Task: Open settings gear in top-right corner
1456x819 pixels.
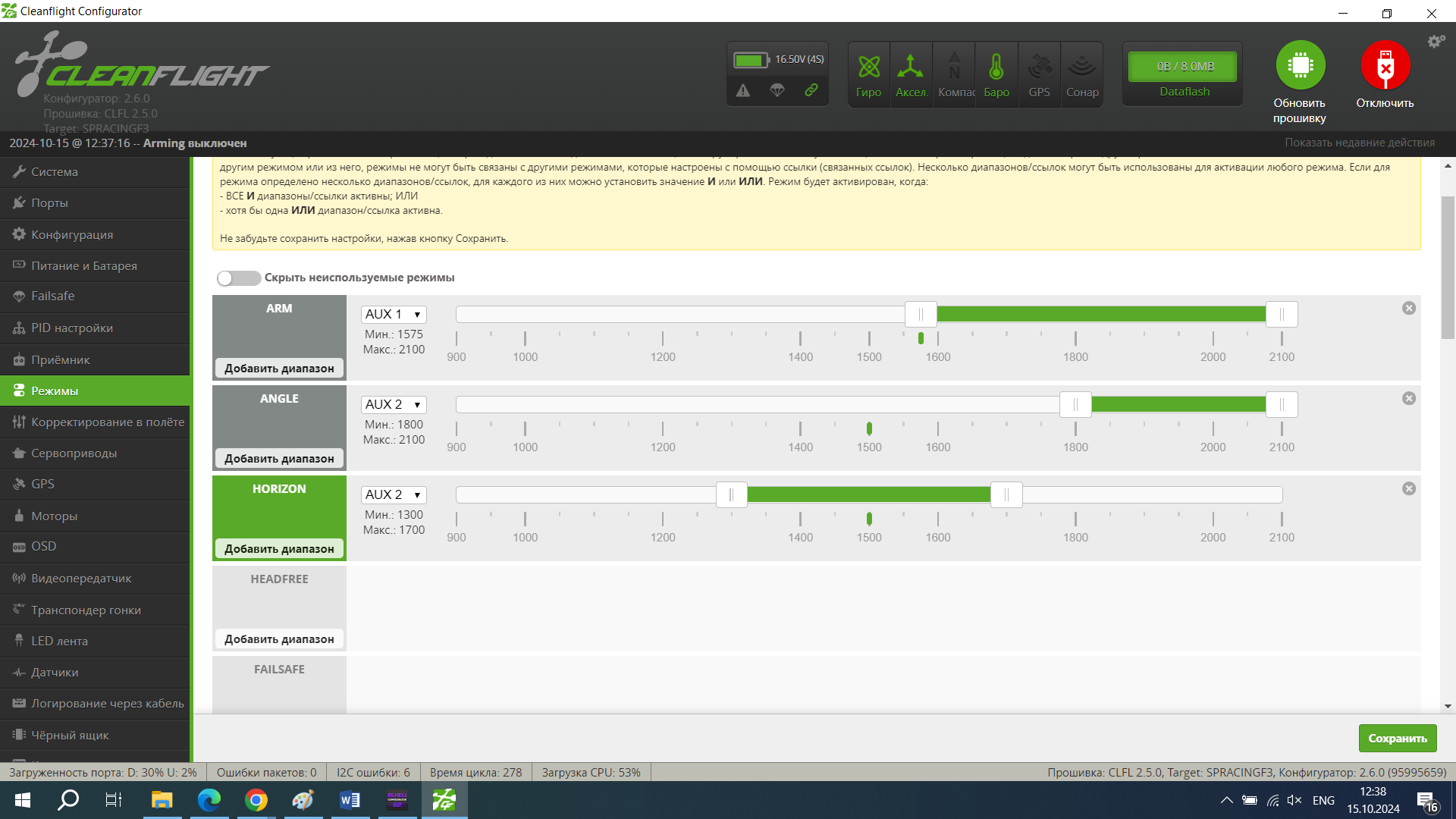Action: point(1436,42)
